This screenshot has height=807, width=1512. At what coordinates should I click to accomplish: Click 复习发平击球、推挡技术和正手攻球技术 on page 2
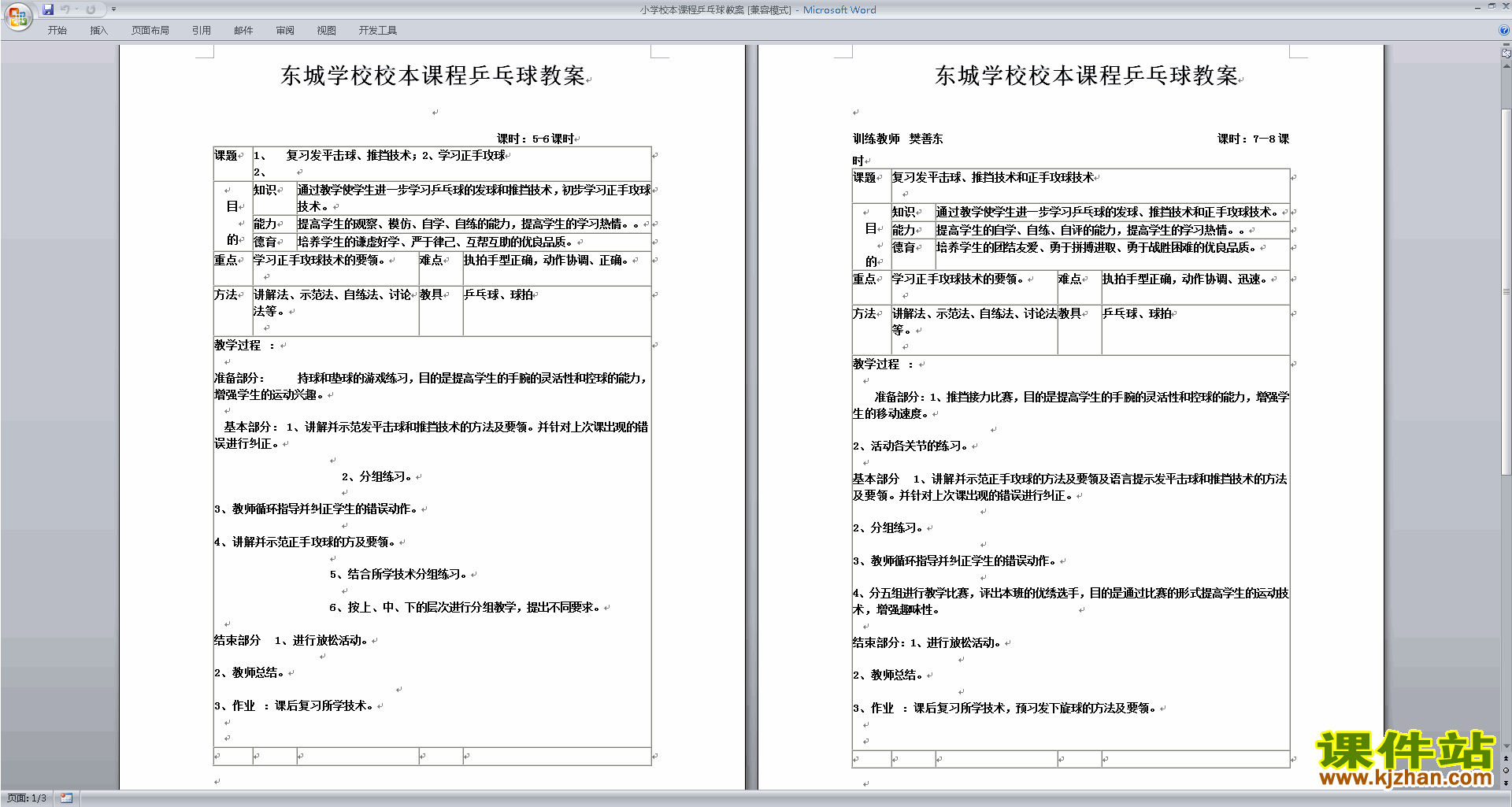[x=992, y=178]
